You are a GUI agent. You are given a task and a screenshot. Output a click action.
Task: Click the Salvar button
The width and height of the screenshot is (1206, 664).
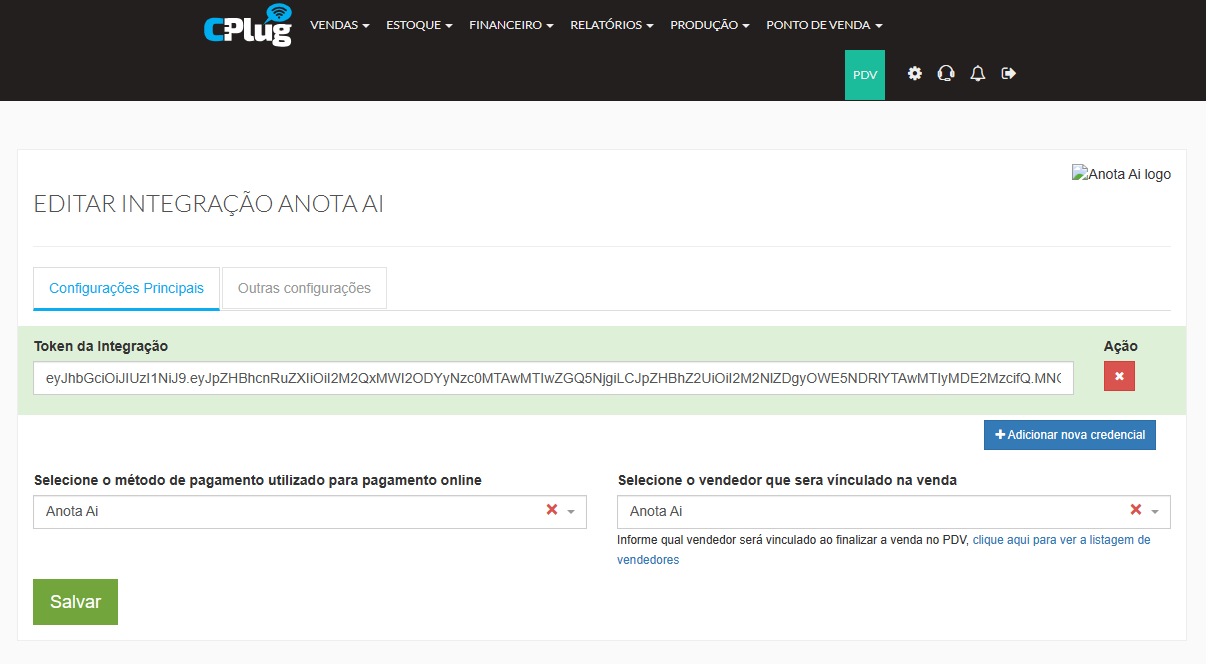[75, 602]
